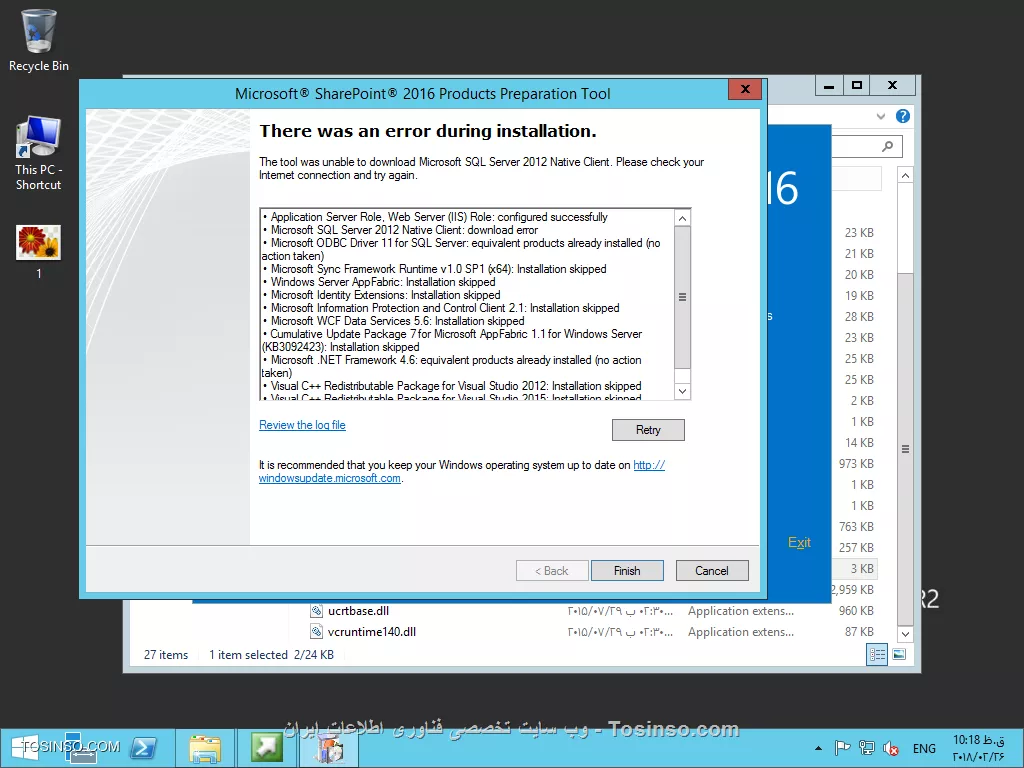Open Action Center flag icon
The image size is (1024, 768).
point(842,748)
